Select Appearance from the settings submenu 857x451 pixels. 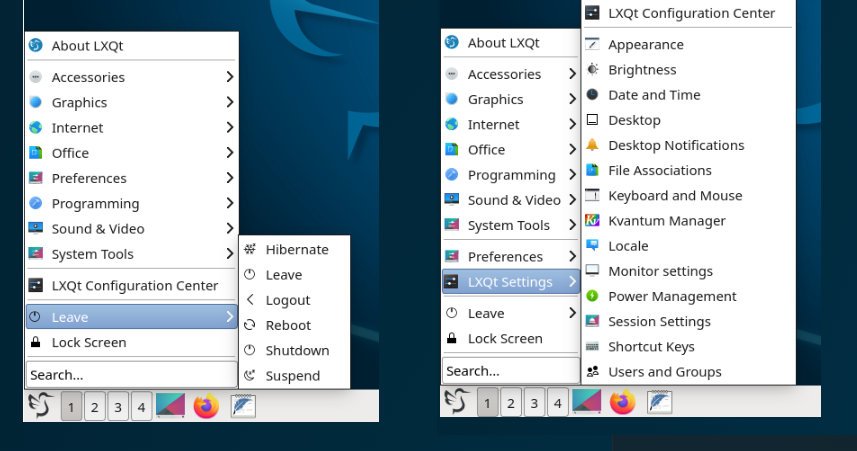click(645, 45)
